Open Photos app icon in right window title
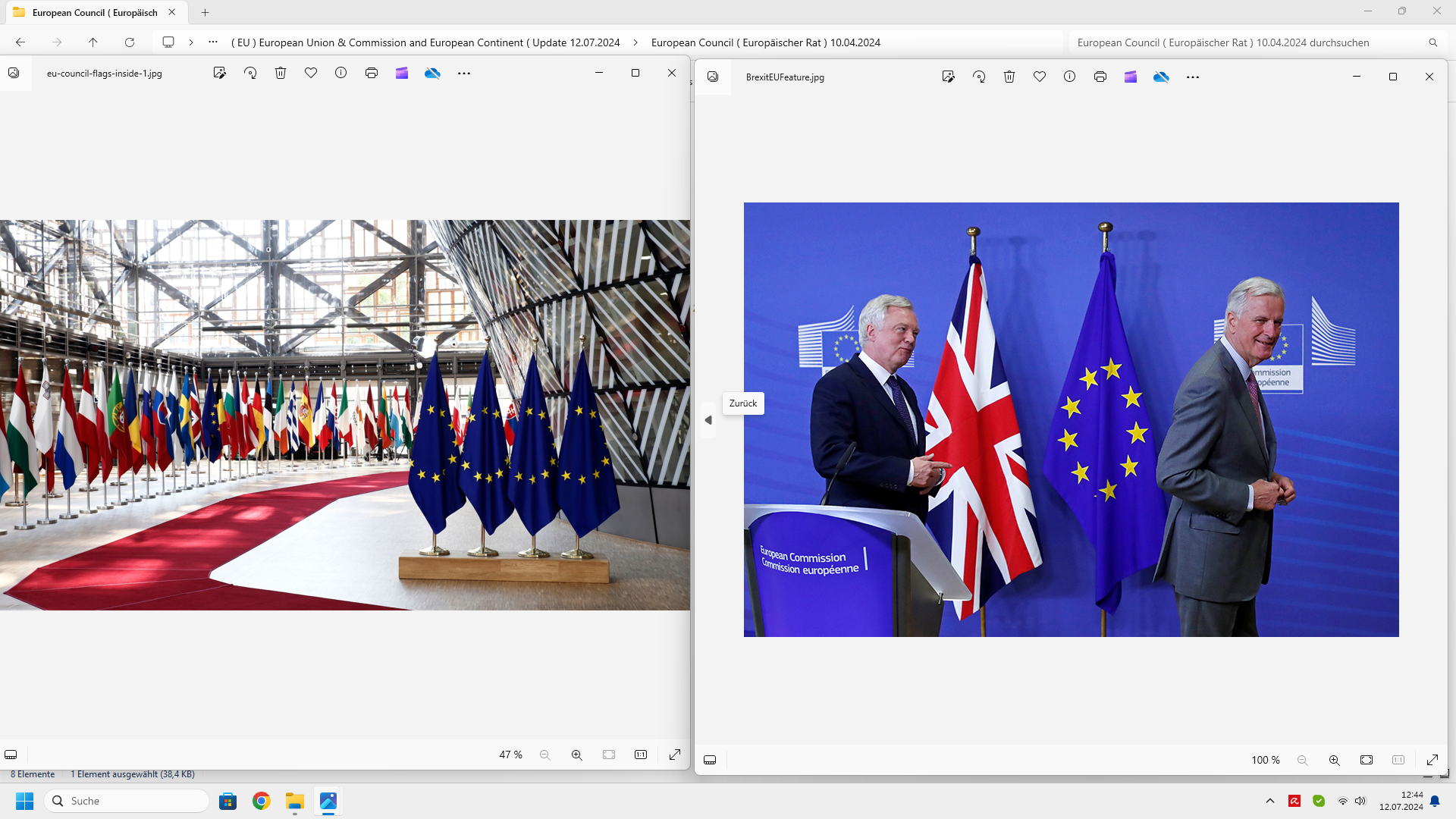Screen dimensions: 1456x819 [x=713, y=77]
